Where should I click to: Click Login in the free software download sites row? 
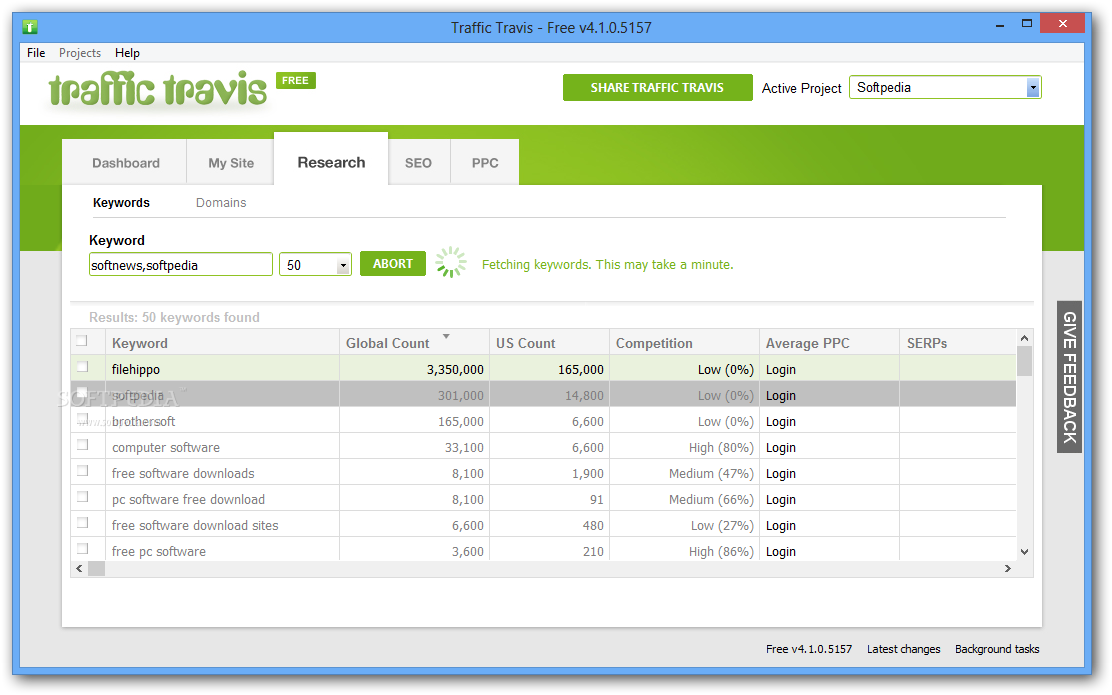(781, 526)
